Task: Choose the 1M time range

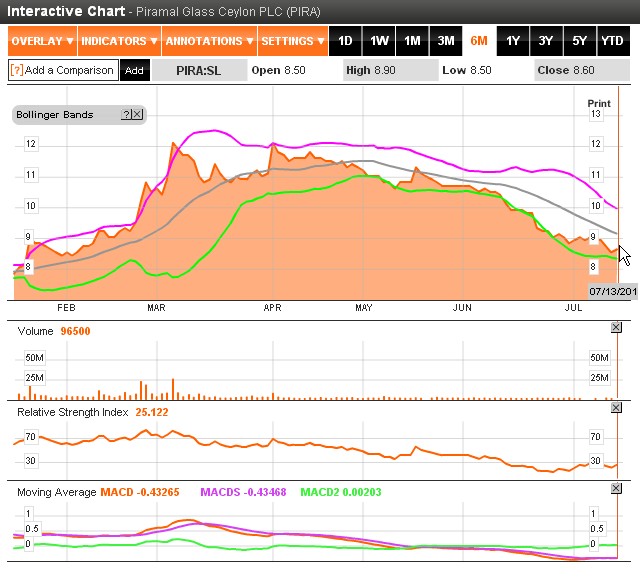Action: tap(412, 41)
